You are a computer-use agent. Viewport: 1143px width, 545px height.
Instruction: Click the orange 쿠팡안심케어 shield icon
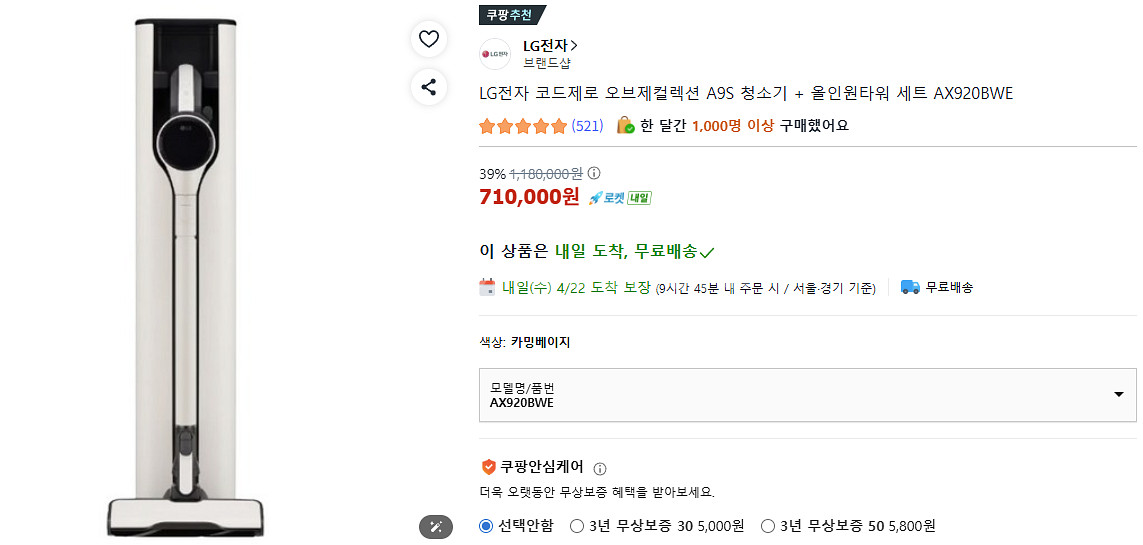[x=488, y=466]
